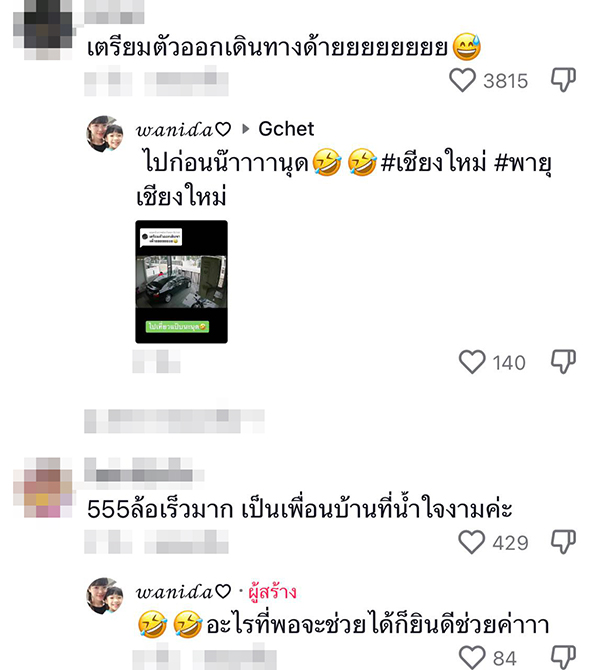Like the comment with 3815 likes

point(462,80)
